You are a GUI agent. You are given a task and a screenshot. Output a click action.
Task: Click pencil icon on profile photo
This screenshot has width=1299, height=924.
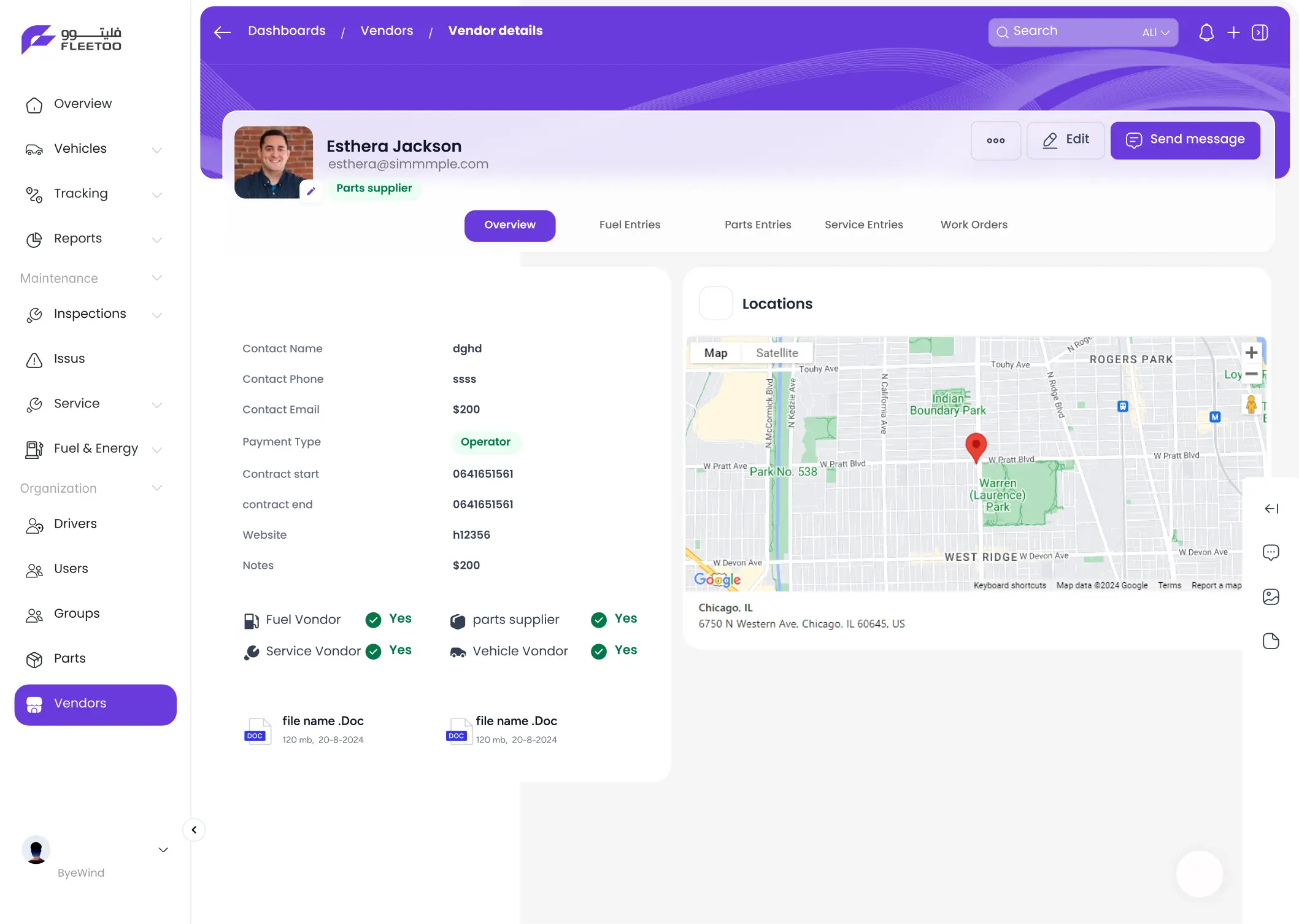tap(311, 191)
